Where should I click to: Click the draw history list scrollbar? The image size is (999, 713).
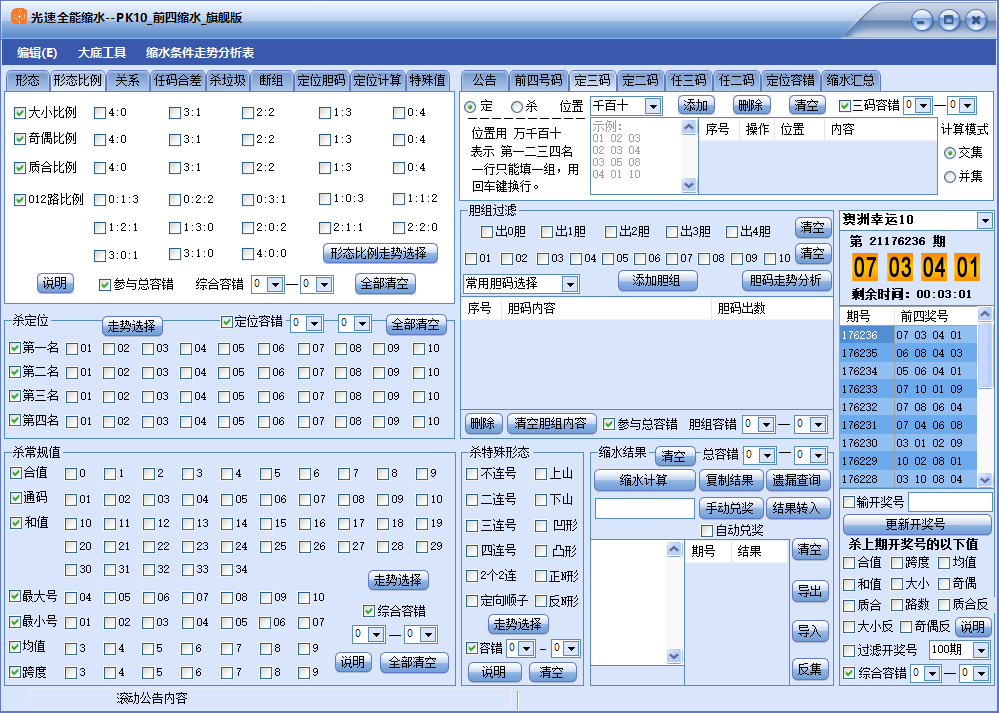pos(985,400)
